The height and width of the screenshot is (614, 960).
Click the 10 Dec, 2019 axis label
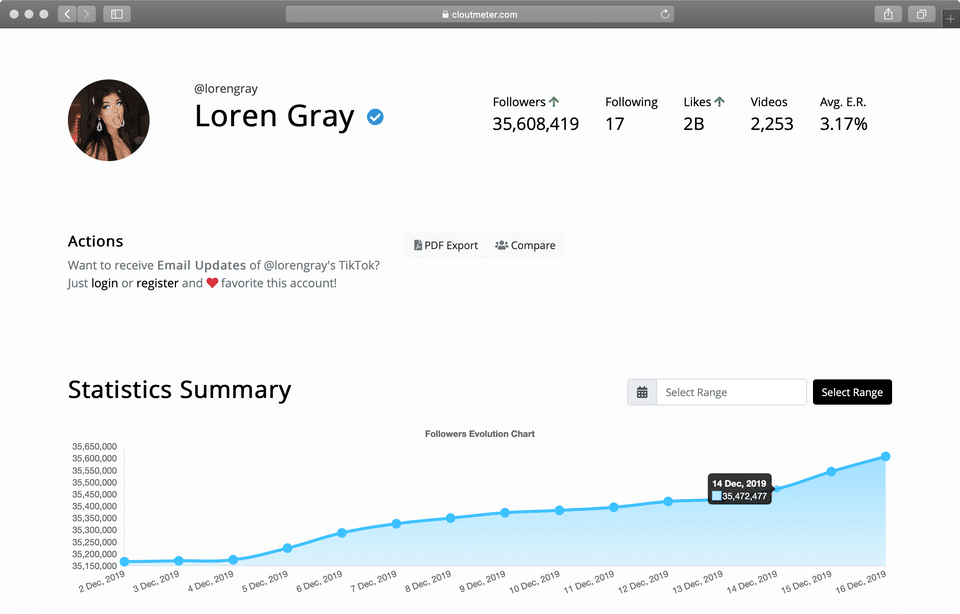click(x=534, y=582)
